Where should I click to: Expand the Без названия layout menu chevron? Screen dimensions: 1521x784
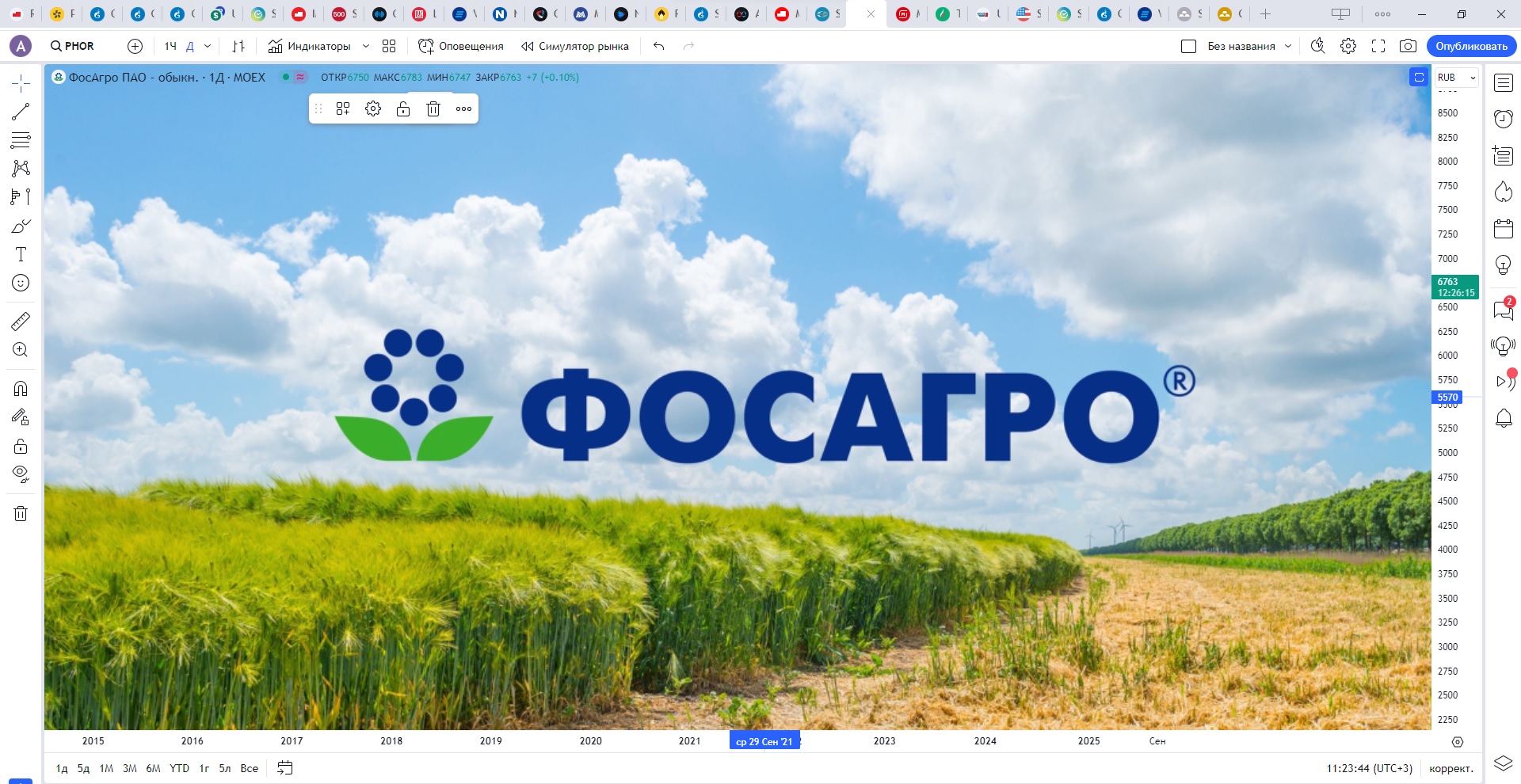tap(1288, 46)
